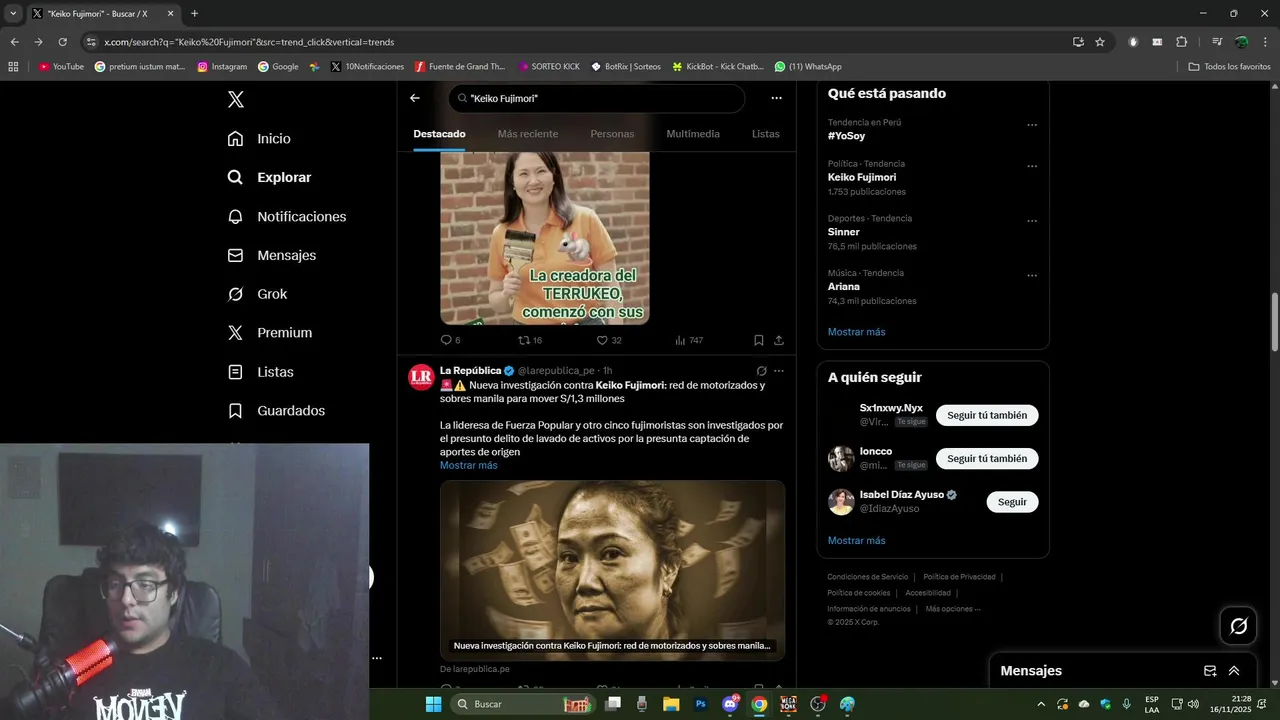The width and height of the screenshot is (1280, 720).
Task: Open Política de Privacidad link
Action: point(959,577)
